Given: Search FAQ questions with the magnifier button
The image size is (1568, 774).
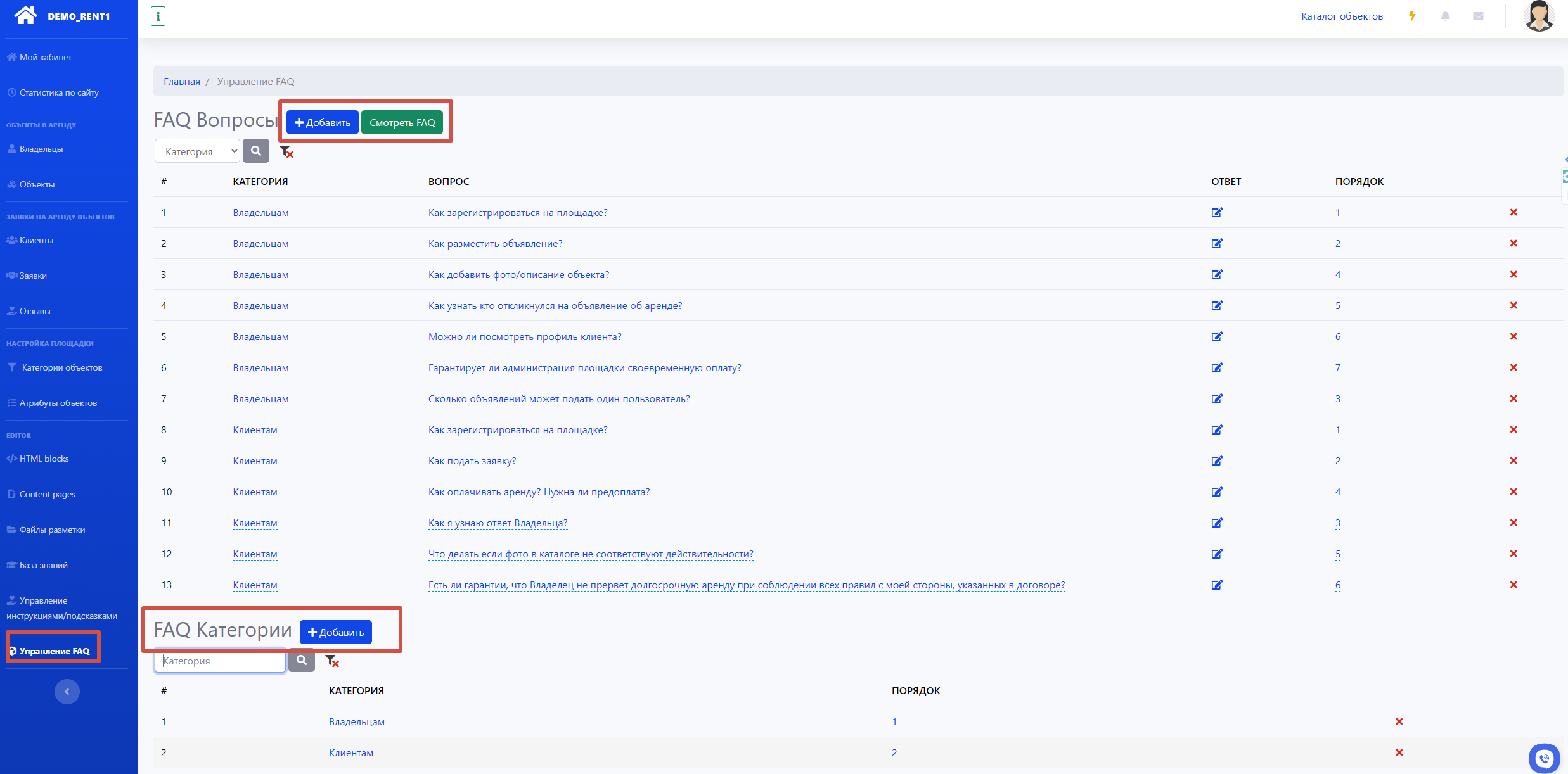Looking at the screenshot, I should coord(256,151).
